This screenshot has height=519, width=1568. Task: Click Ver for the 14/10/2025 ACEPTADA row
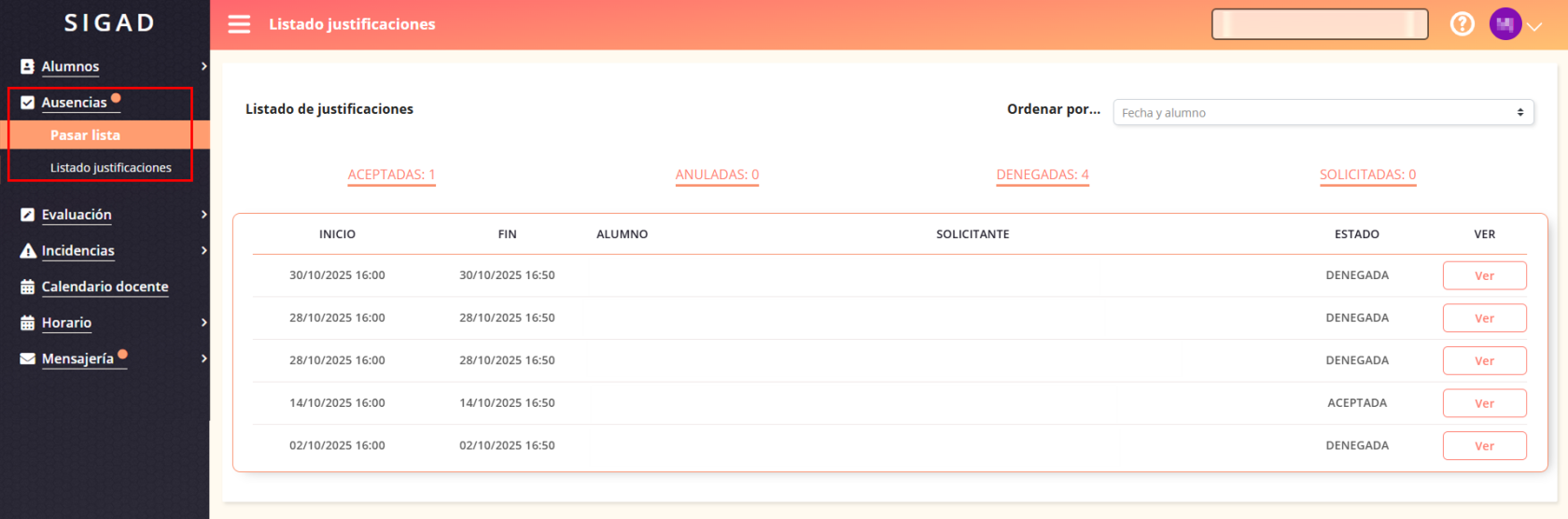(1484, 403)
